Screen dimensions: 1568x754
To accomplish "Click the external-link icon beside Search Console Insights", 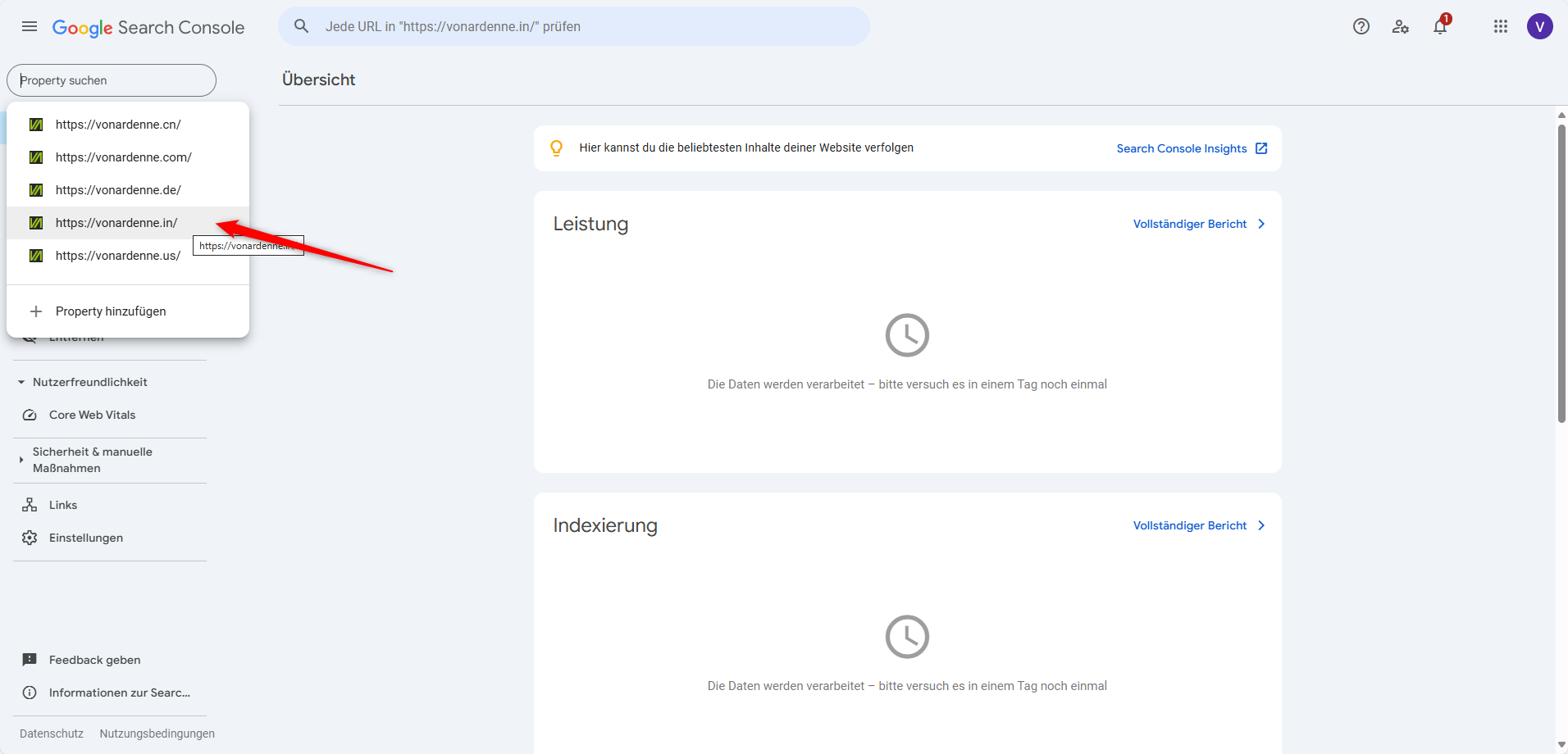I will (1261, 148).
